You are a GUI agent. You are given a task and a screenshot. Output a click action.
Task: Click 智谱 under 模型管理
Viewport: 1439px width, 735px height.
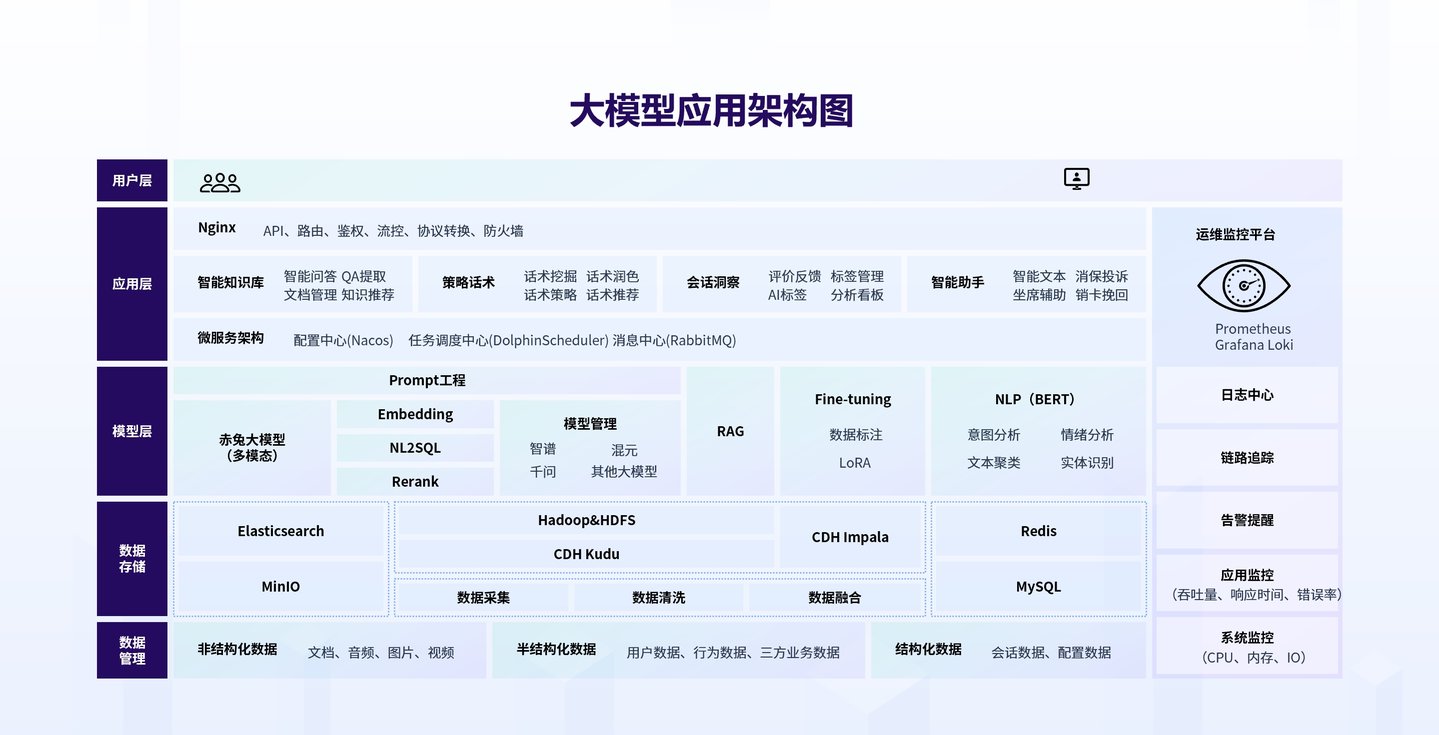(x=543, y=451)
